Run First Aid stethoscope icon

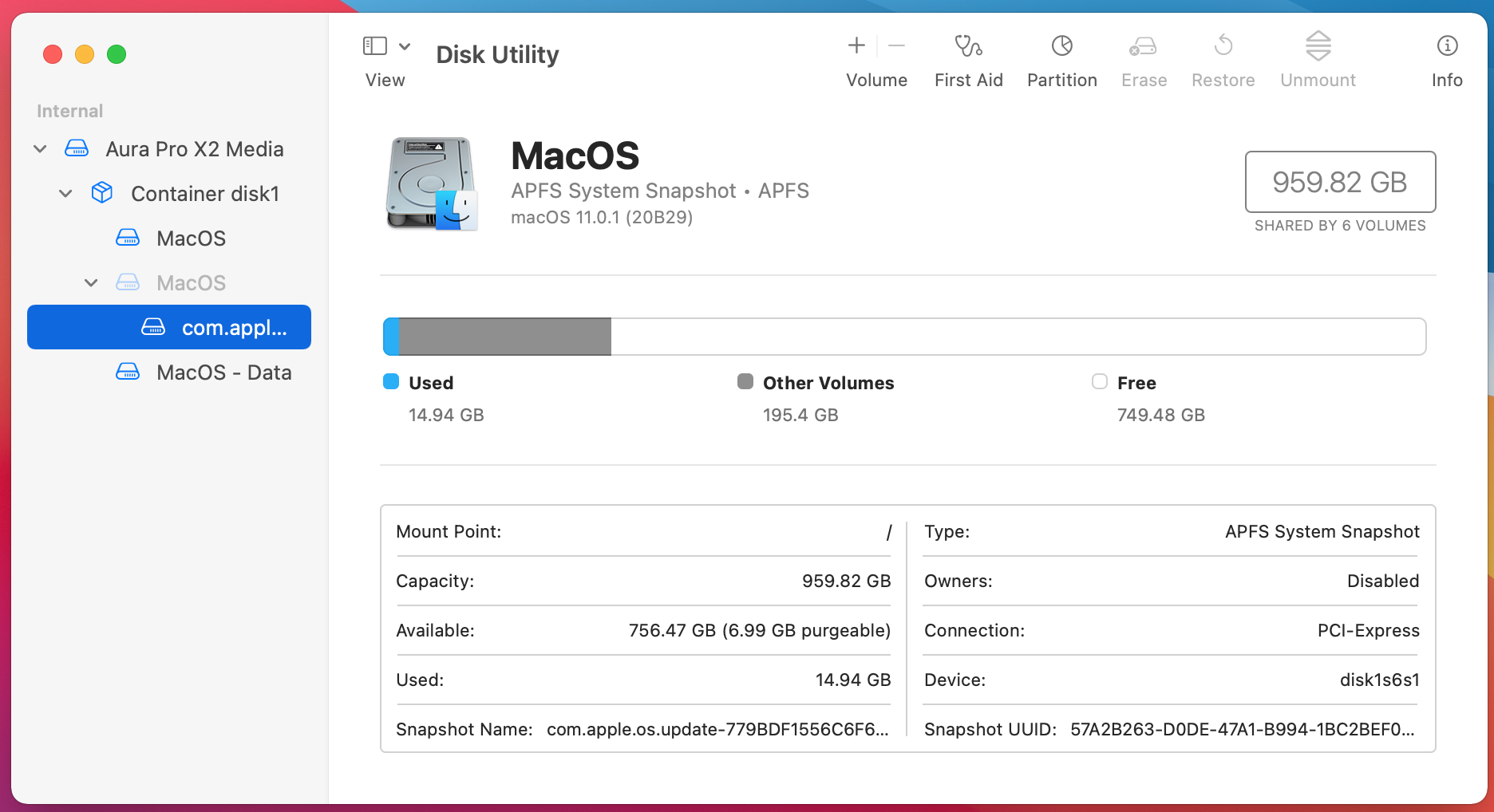click(x=969, y=45)
